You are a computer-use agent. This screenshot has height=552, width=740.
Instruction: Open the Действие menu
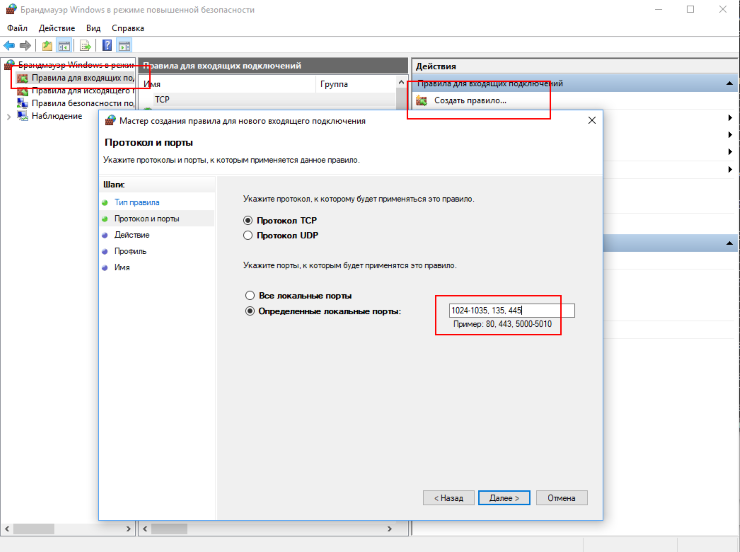[x=57, y=28]
